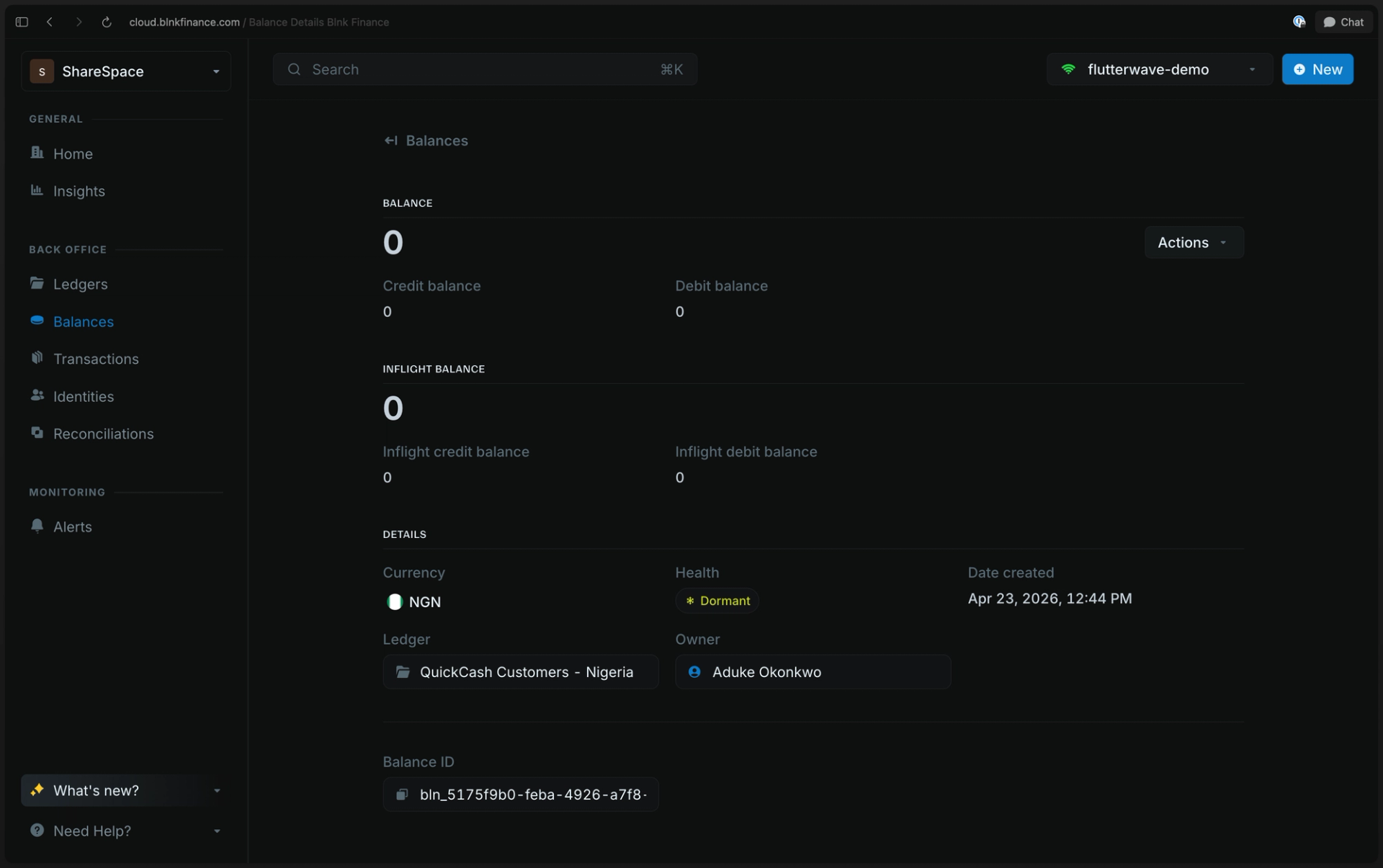Image resolution: width=1383 pixels, height=868 pixels.
Task: Select Balances in the sidebar
Action: coord(84,321)
